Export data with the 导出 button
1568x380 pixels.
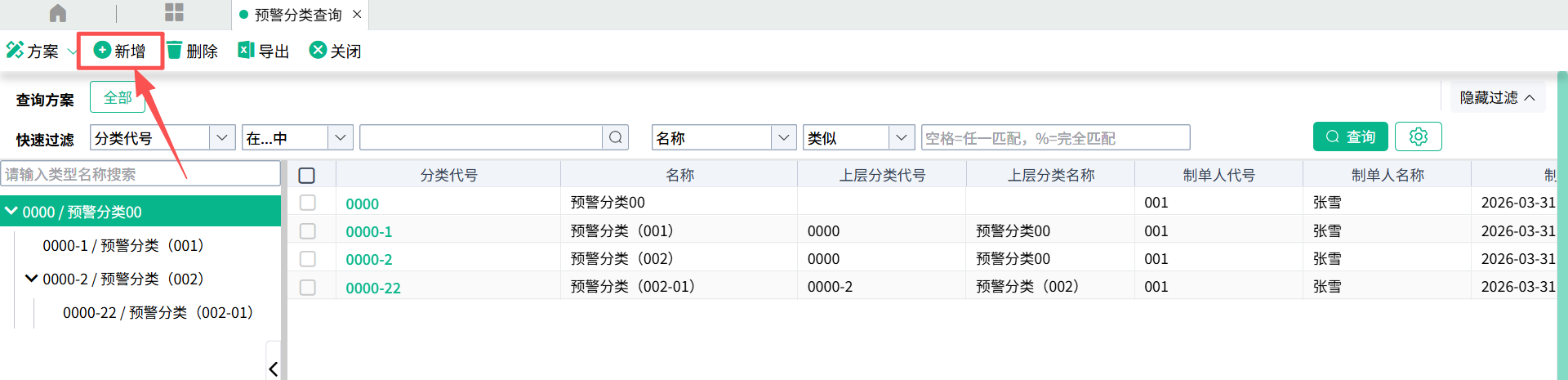264,51
